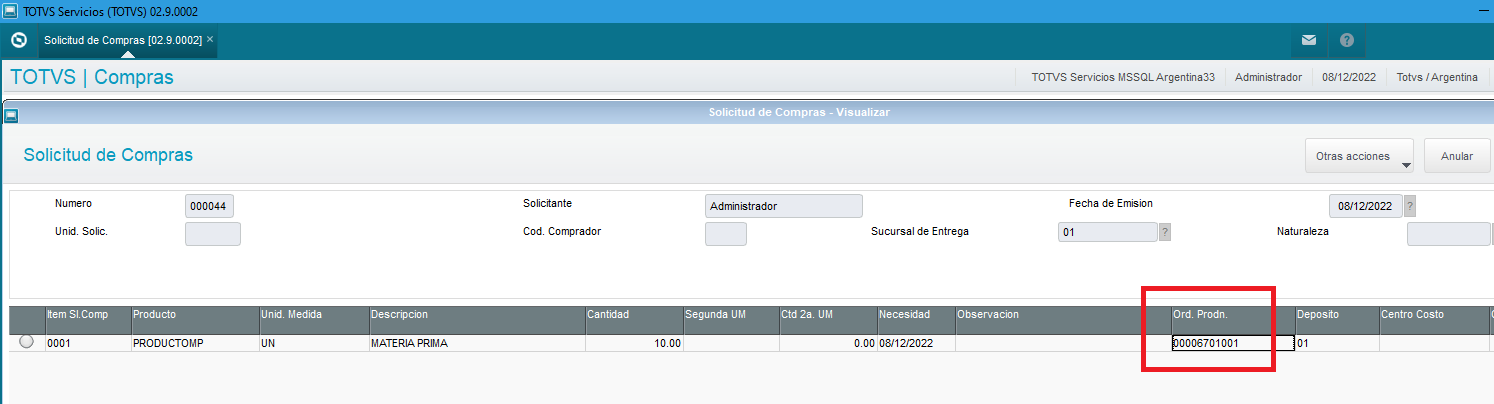Click the Deposito cell 01
Screen dimensions: 1494x404
click(x=1337, y=343)
